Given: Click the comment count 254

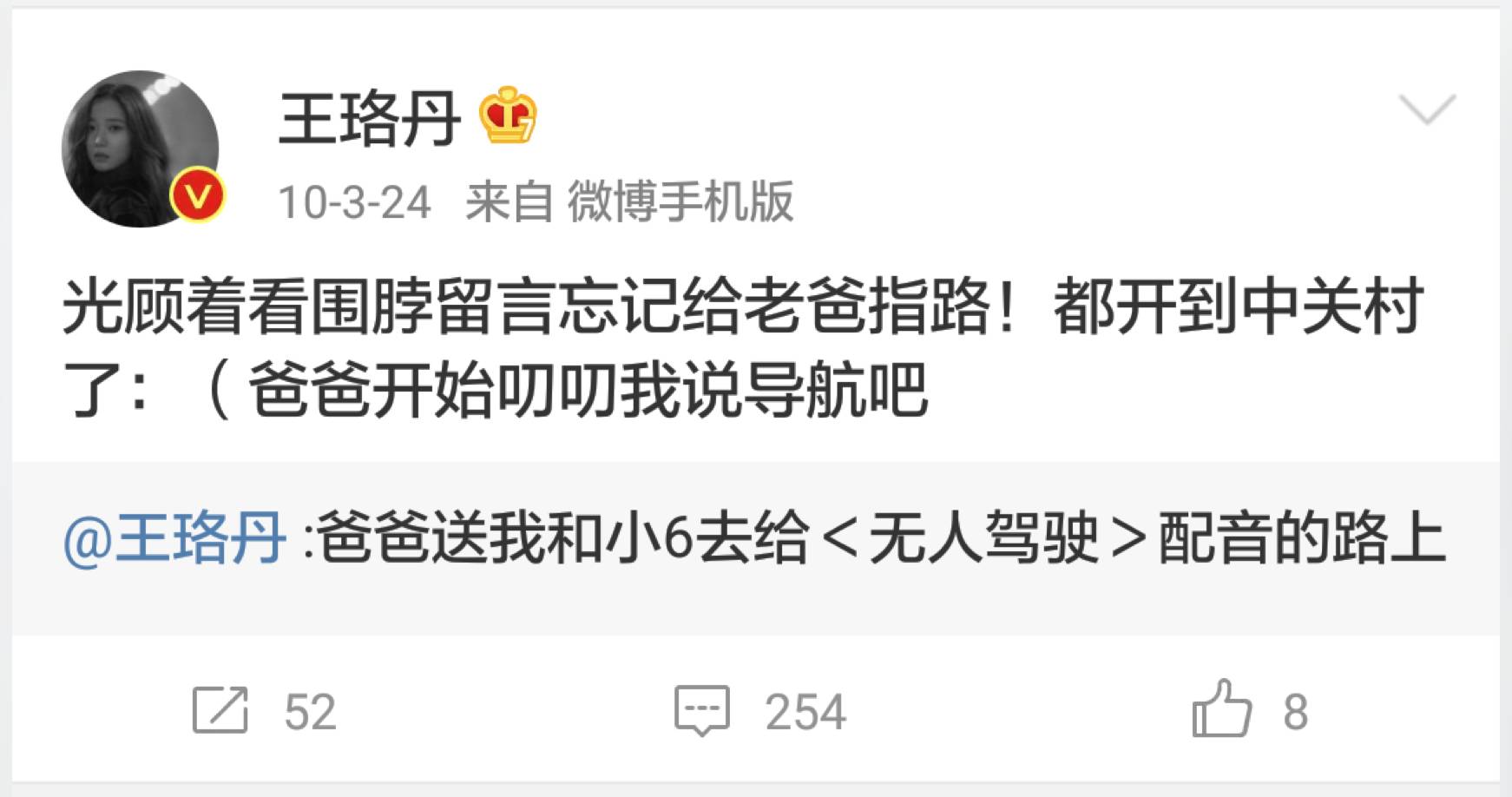Looking at the screenshot, I should point(805,712).
